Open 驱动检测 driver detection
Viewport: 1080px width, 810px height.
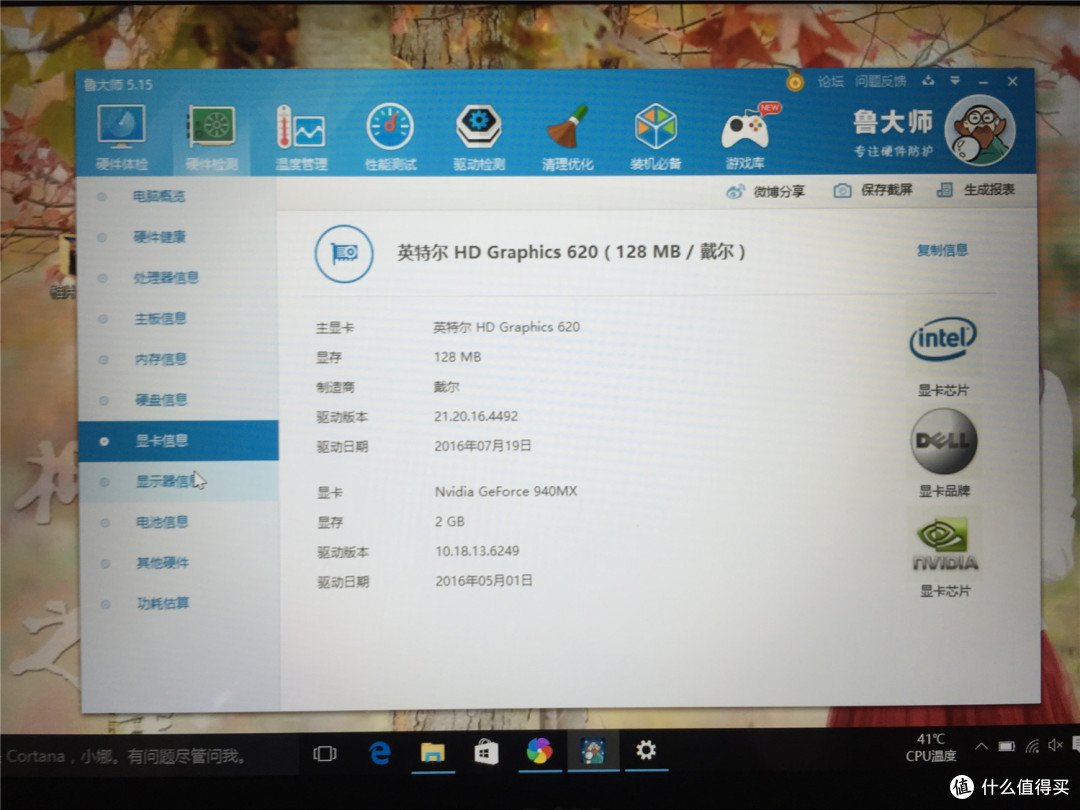point(479,136)
